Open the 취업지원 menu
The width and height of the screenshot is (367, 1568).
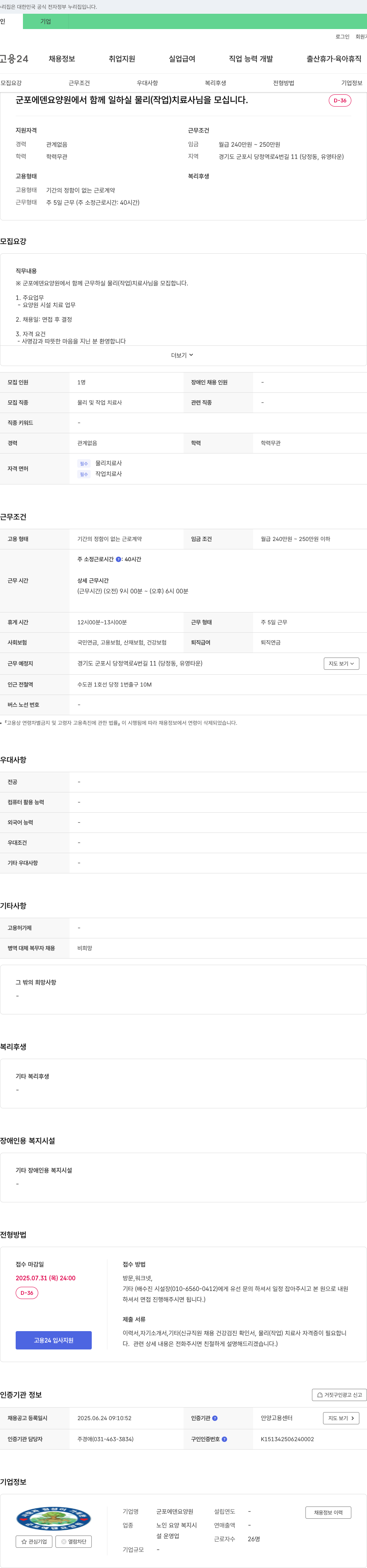(x=122, y=59)
